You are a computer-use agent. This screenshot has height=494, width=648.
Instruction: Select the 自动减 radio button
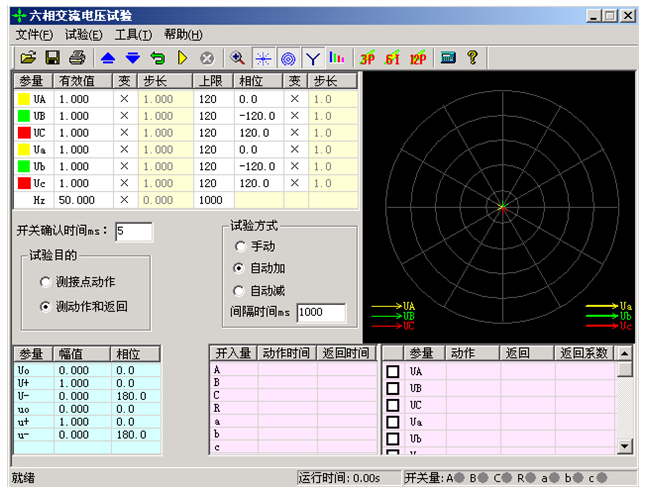point(240,290)
